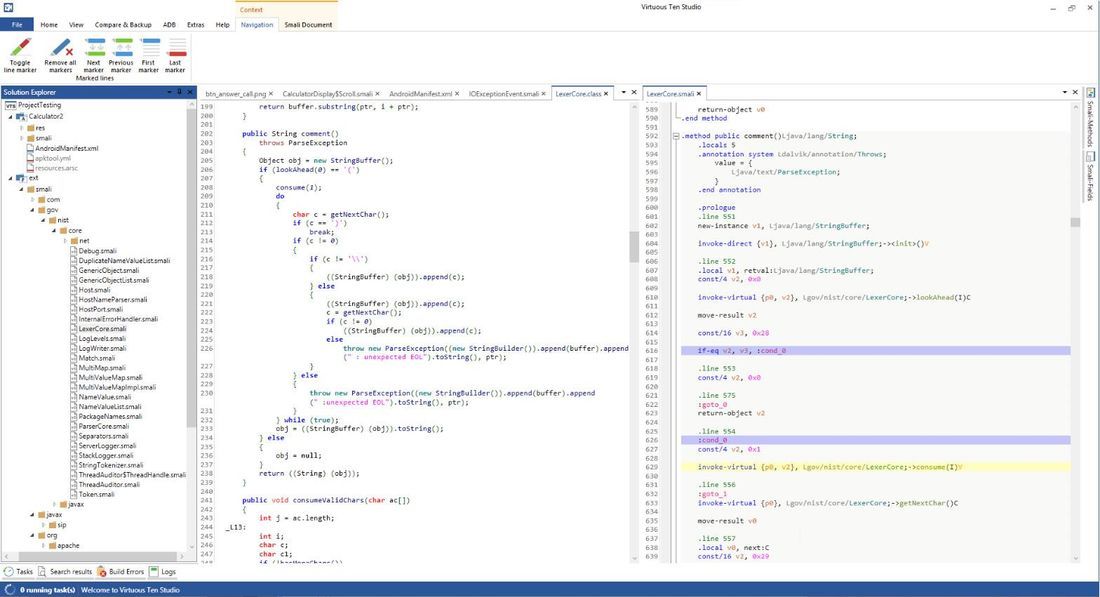Go to the Previous marker
Screen dimensions: 1100x597
point(121,55)
